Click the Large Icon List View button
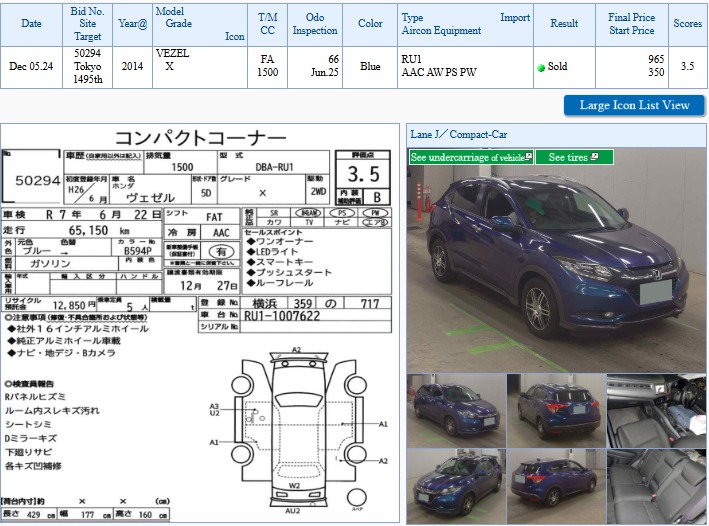Image resolution: width=709 pixels, height=526 pixels. click(634, 105)
